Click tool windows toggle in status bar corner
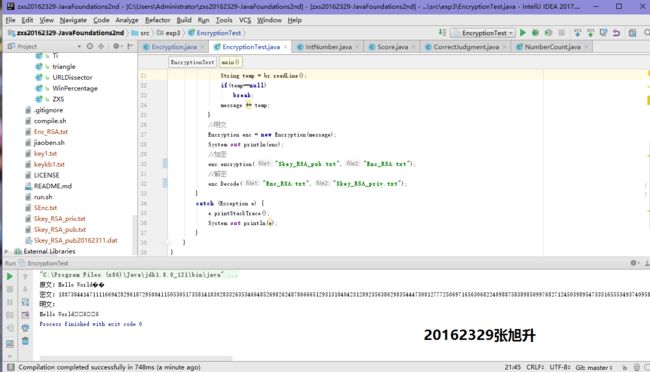650x372 pixels. (x=11, y=367)
